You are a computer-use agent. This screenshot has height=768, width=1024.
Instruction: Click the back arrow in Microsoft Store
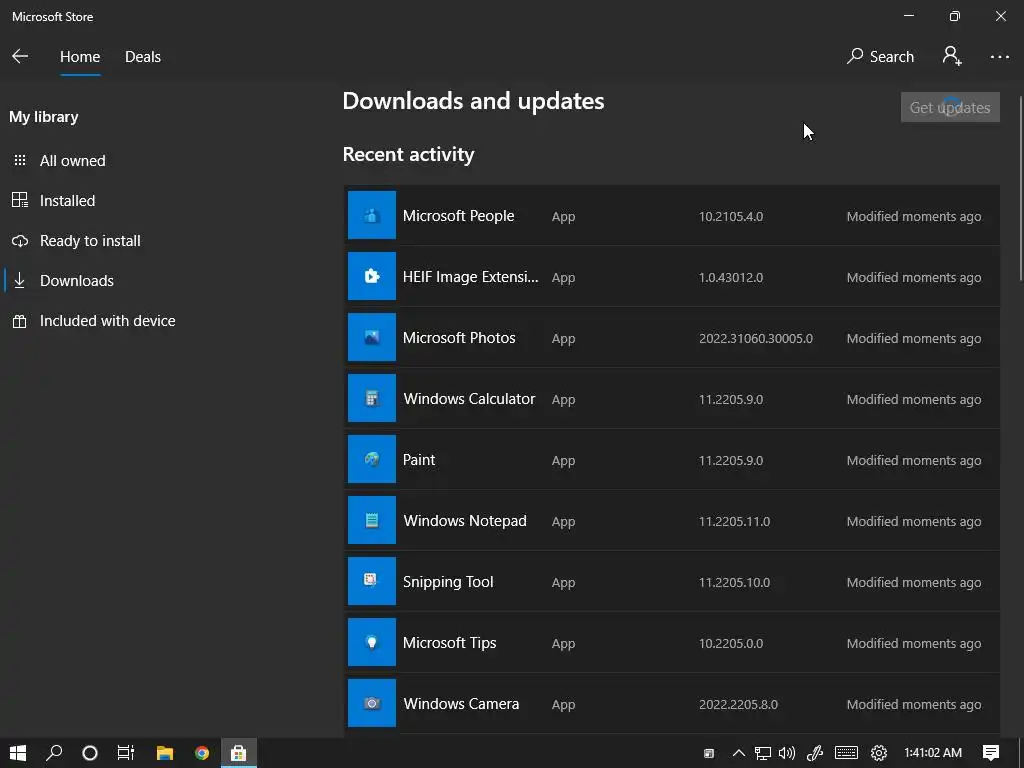click(x=20, y=56)
